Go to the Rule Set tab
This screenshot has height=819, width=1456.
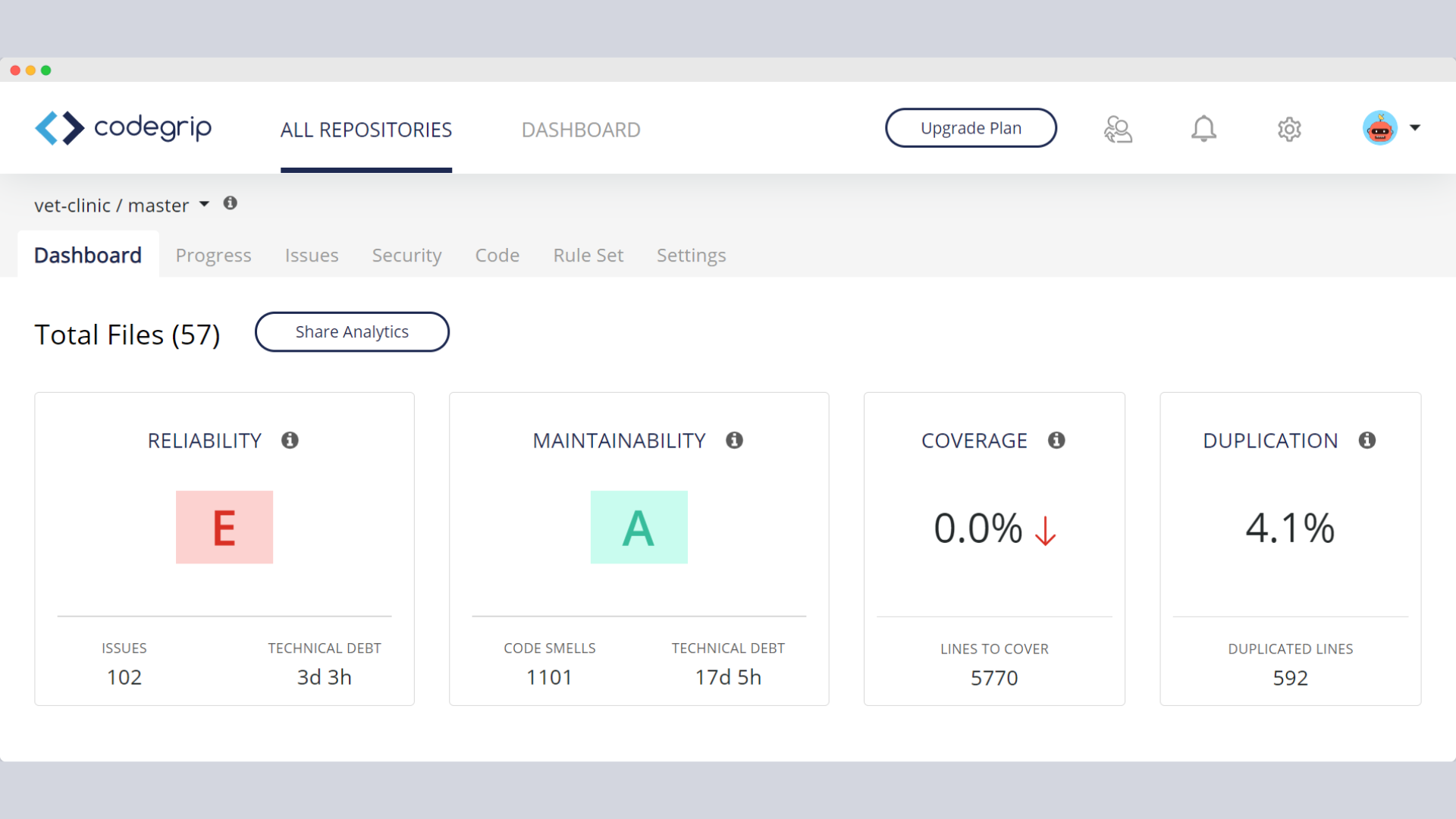point(588,256)
